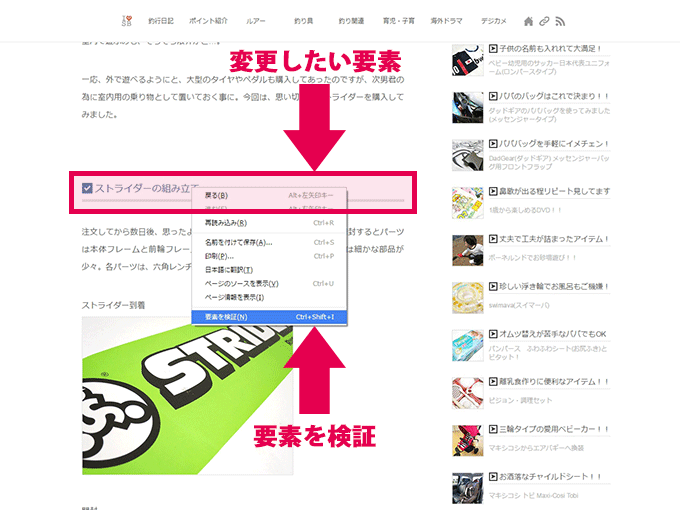Click description text swimava(スイマーバ)
This screenshot has height=510, width=680.
(x=519, y=305)
